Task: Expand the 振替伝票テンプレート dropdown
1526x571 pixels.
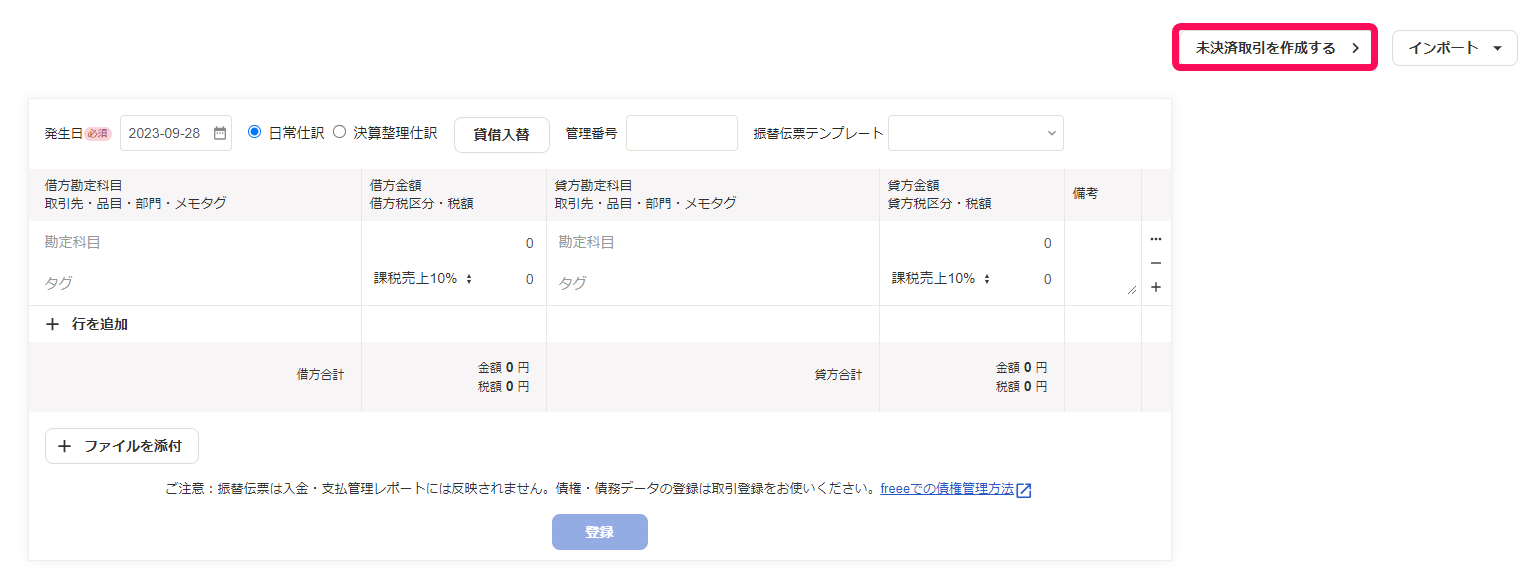Action: pos(976,133)
